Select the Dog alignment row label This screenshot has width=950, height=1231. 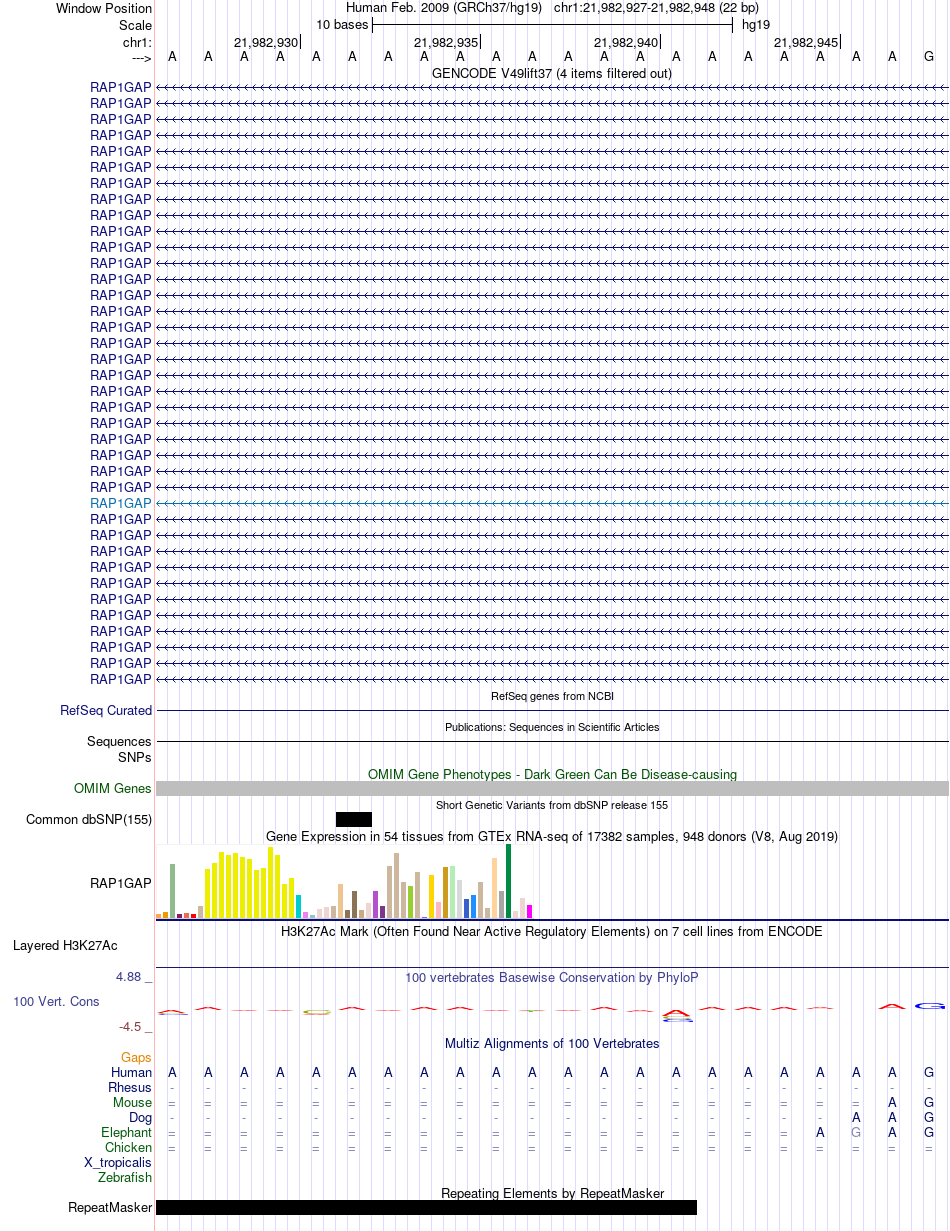(x=141, y=1117)
